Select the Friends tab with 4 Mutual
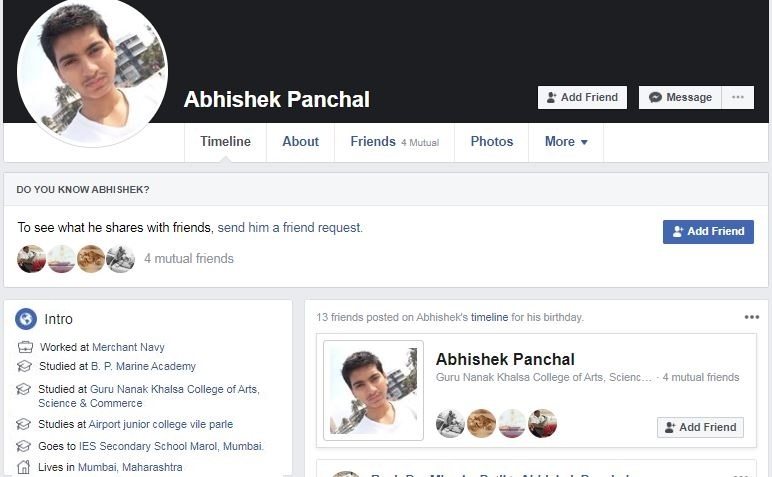 [394, 142]
